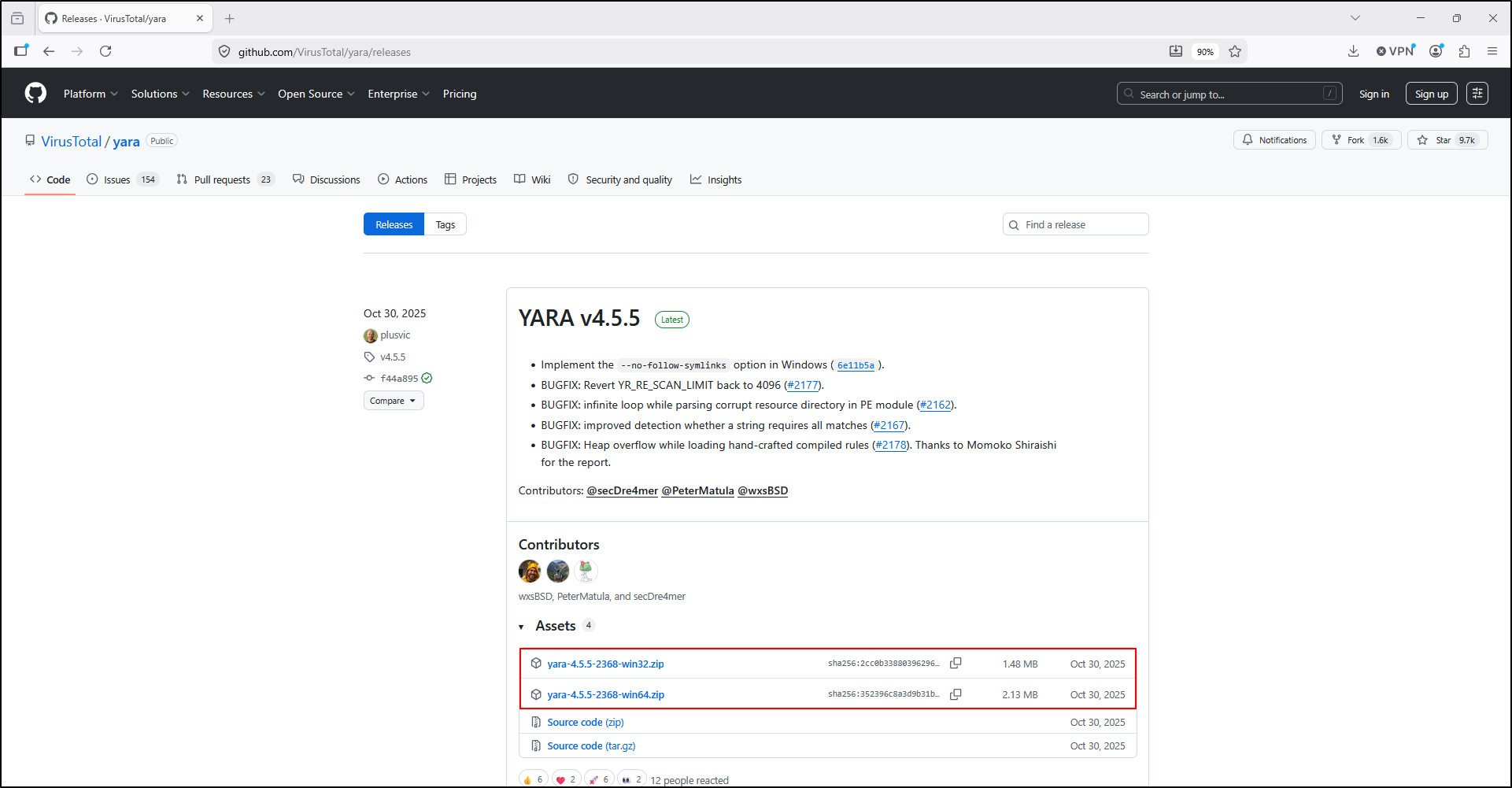Download yara-4.5.5-2368-win32.zip
The width and height of the screenshot is (1512, 788).
605,664
